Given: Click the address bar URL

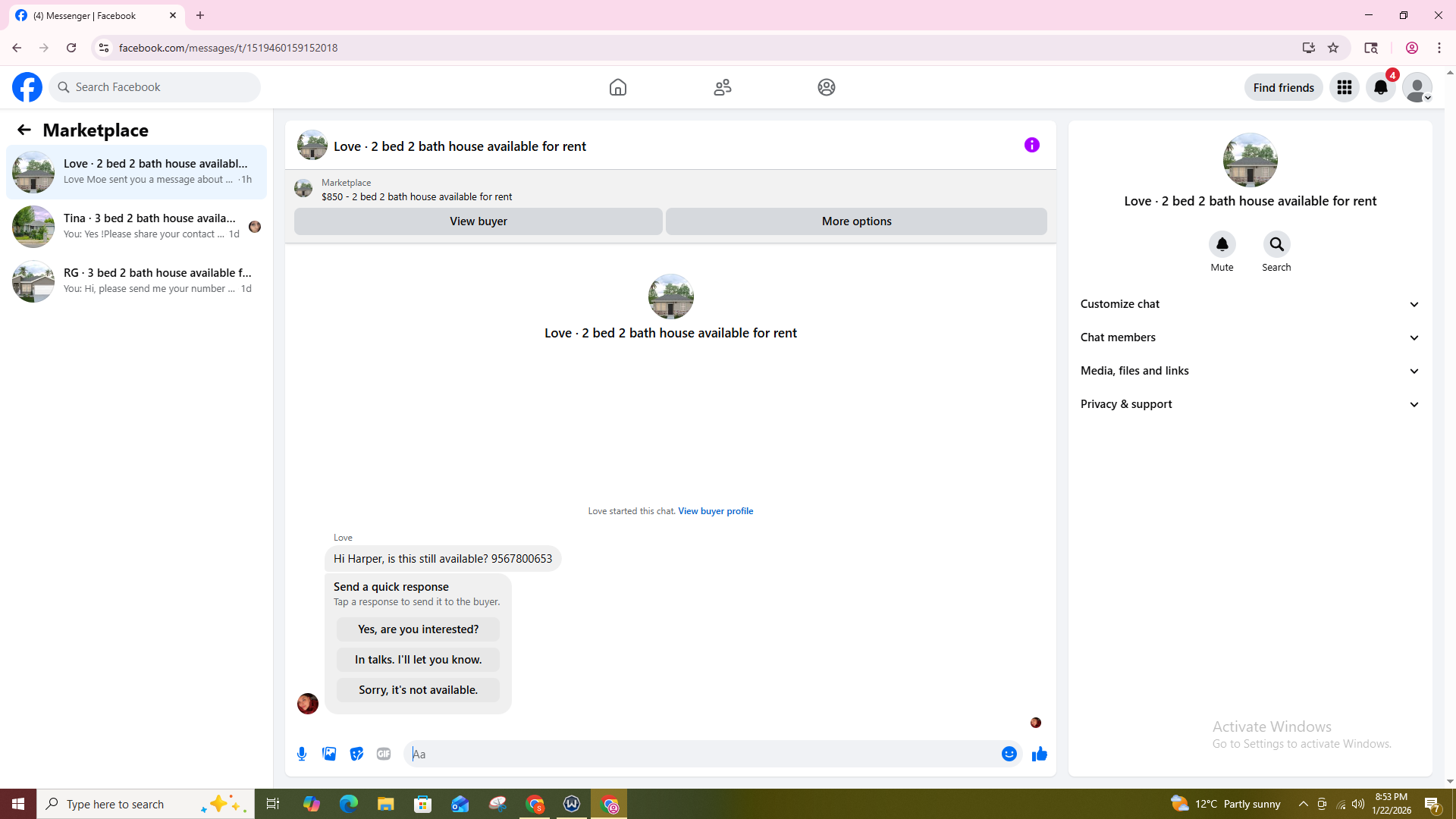Looking at the screenshot, I should click(x=228, y=48).
